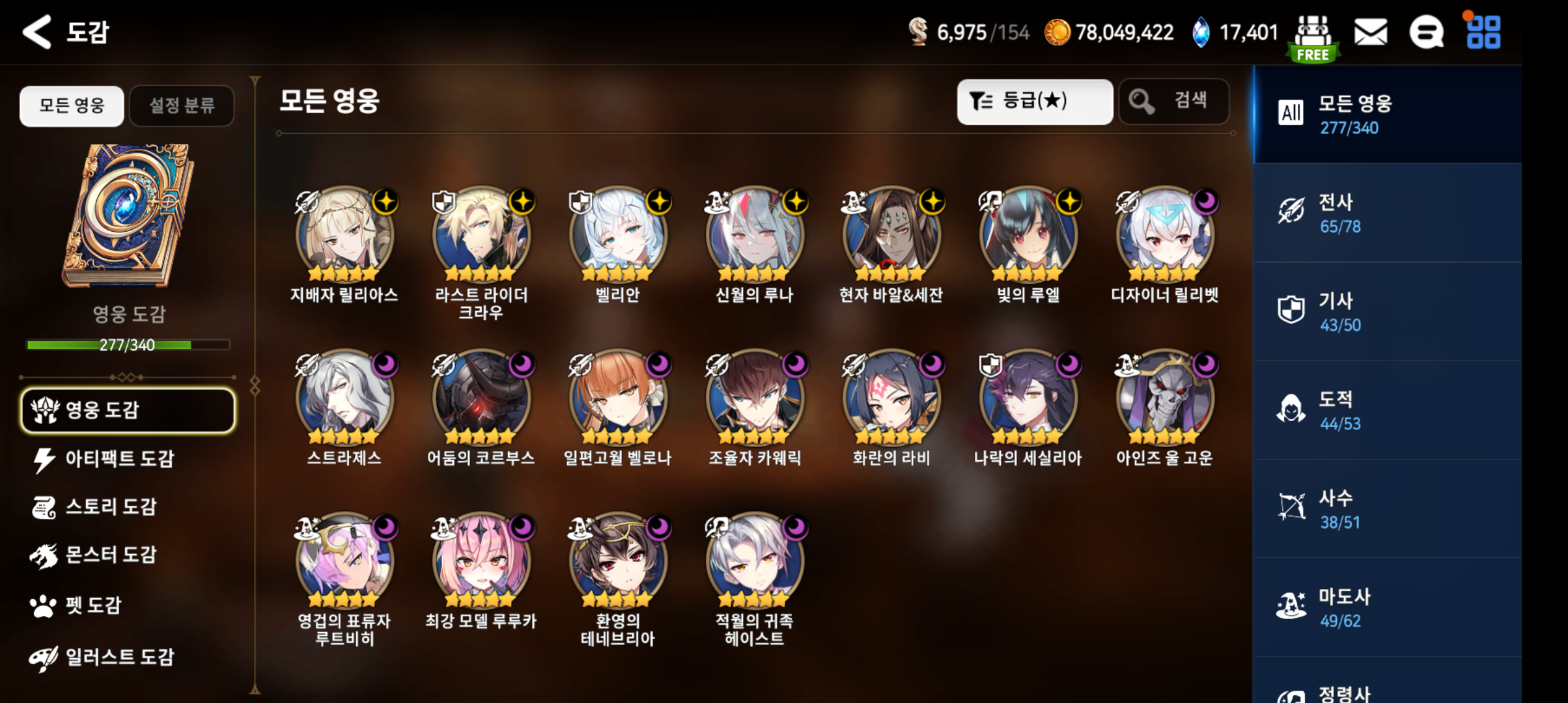
Task: Claim the FREE gift icon
Action: point(1313,39)
